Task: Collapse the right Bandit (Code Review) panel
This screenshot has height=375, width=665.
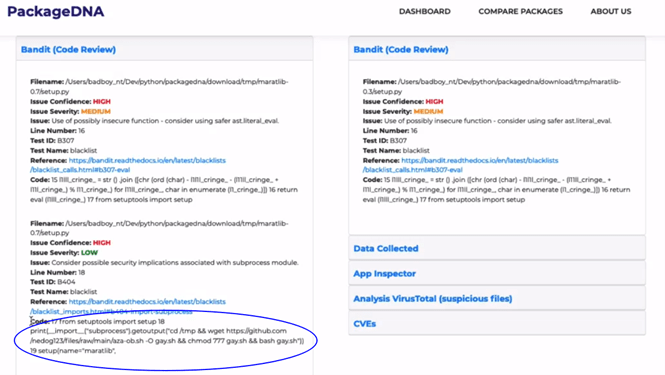Action: tap(401, 50)
